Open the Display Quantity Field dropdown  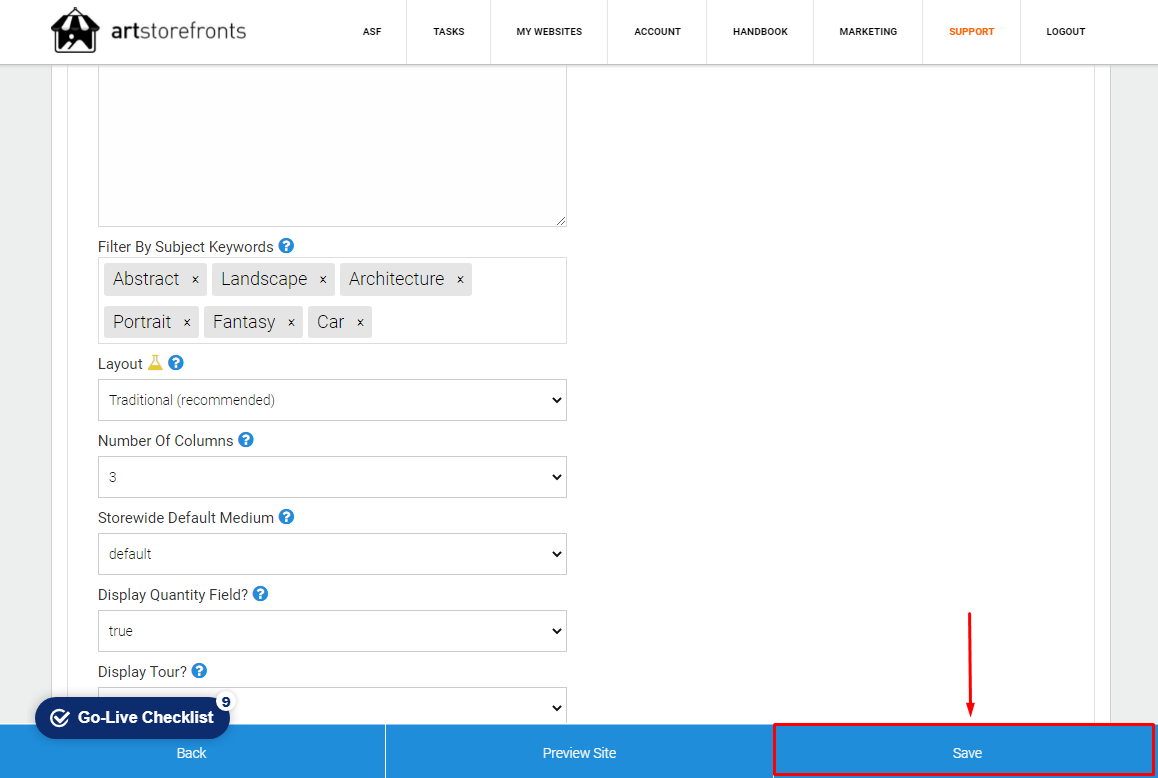click(332, 631)
